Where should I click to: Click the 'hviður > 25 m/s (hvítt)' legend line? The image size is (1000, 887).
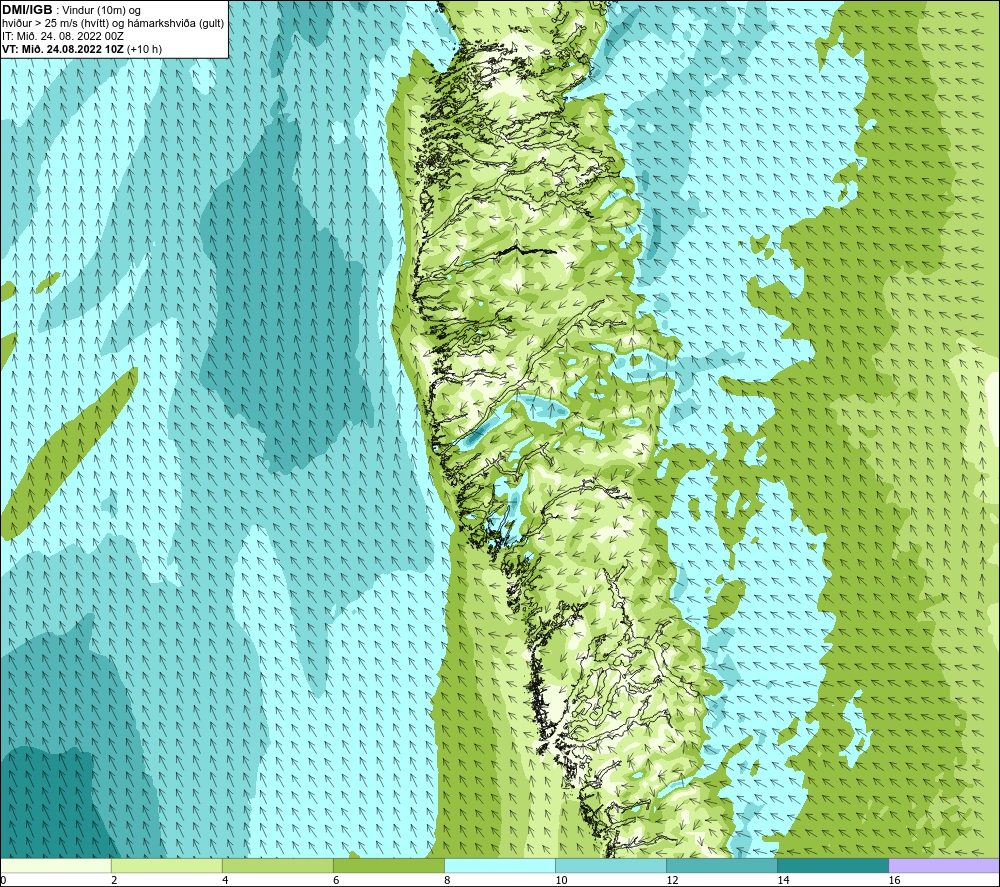tap(113, 24)
